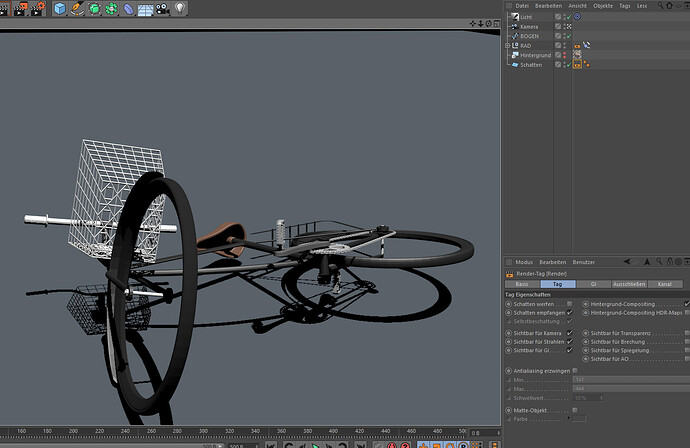Viewport: 690px width, 448px height.
Task: Add a Cube primitive from toolbar
Action: coord(59,8)
